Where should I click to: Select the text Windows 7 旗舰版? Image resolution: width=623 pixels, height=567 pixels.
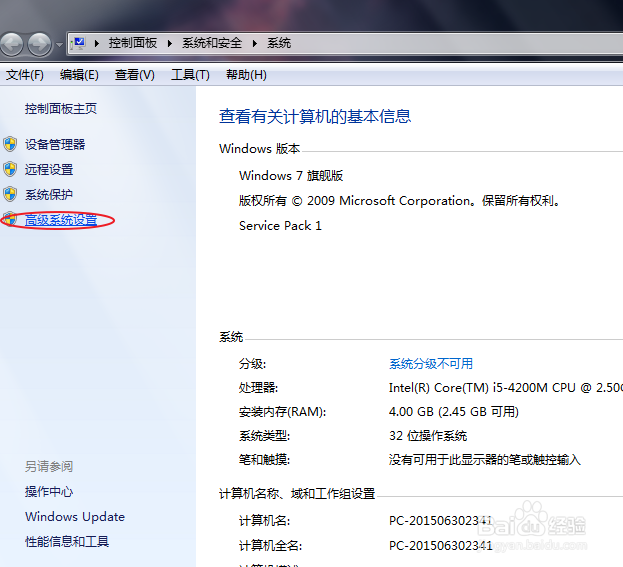(291, 176)
